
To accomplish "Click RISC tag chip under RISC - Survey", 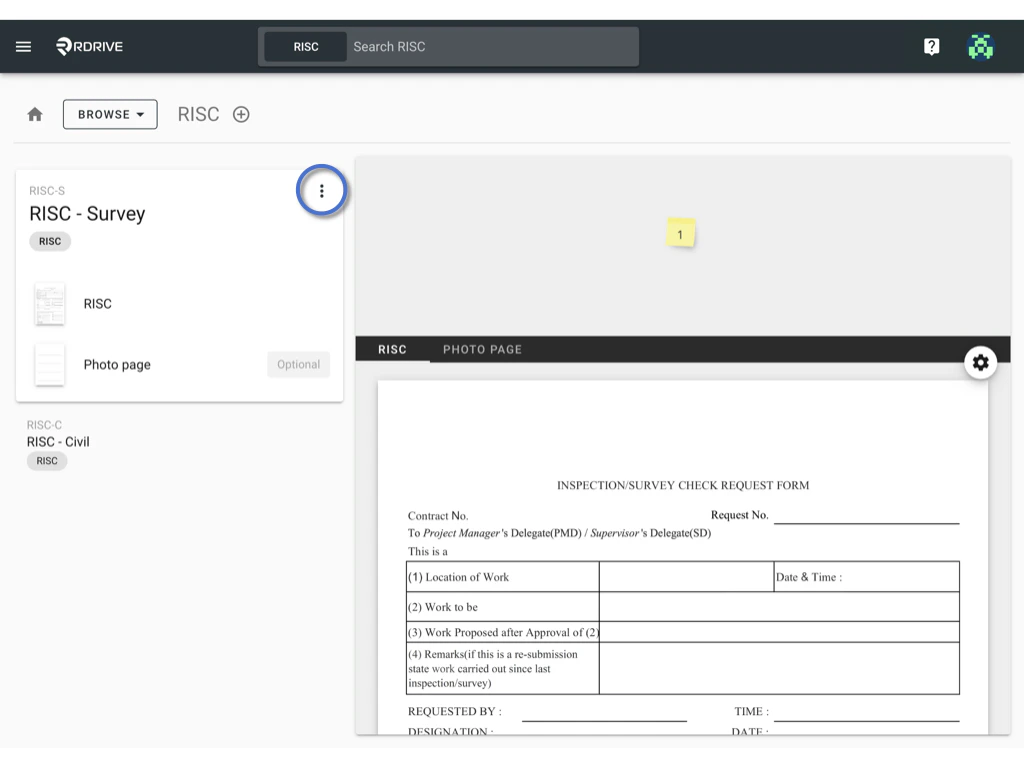I will click(x=50, y=241).
